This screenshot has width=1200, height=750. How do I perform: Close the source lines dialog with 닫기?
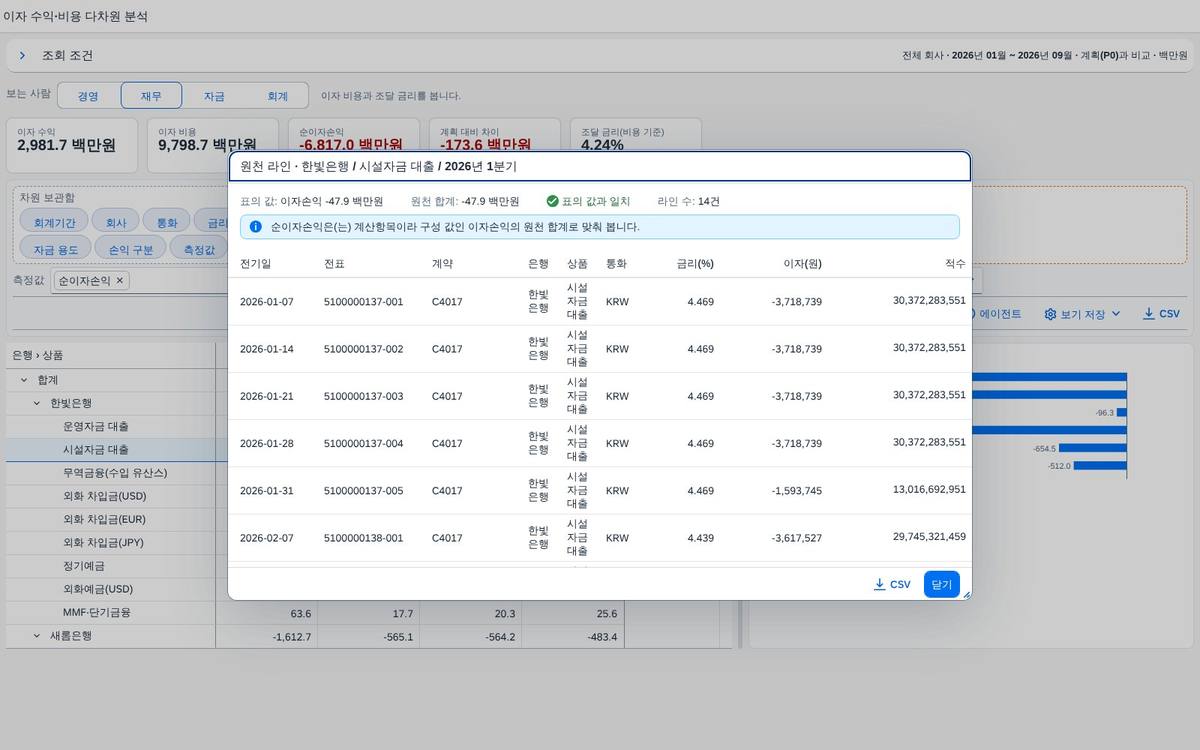click(941, 584)
